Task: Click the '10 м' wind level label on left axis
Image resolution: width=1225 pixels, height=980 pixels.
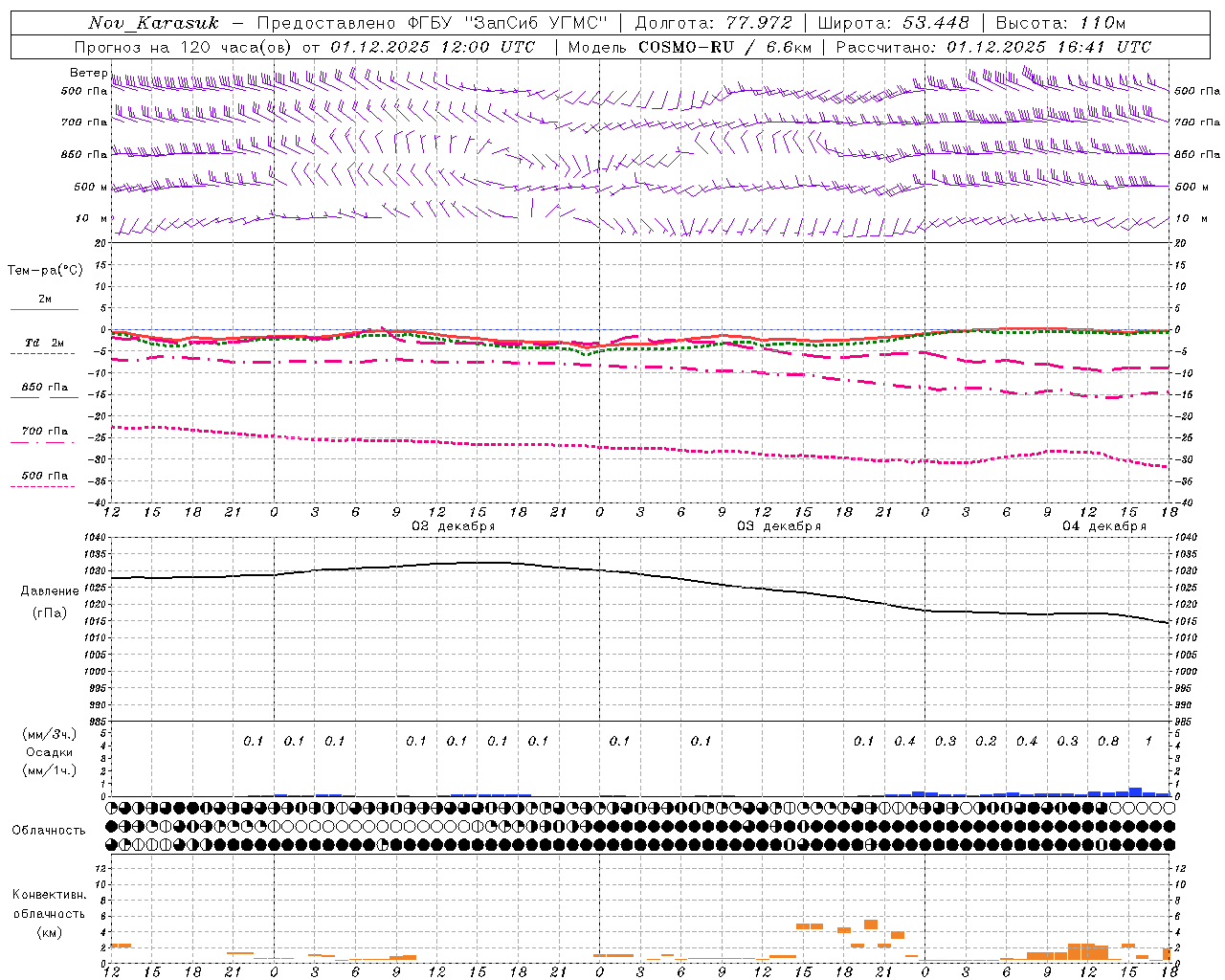Action: (91, 218)
